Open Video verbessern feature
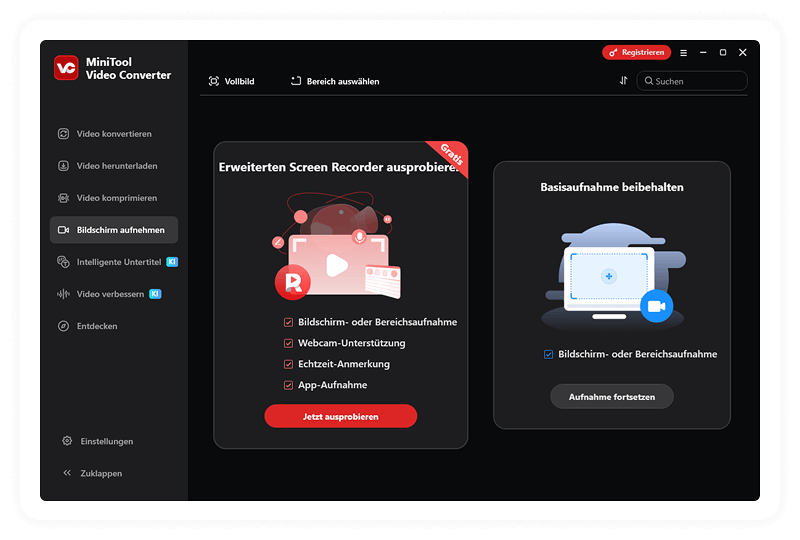Viewport: 800px width, 540px height. [114, 294]
